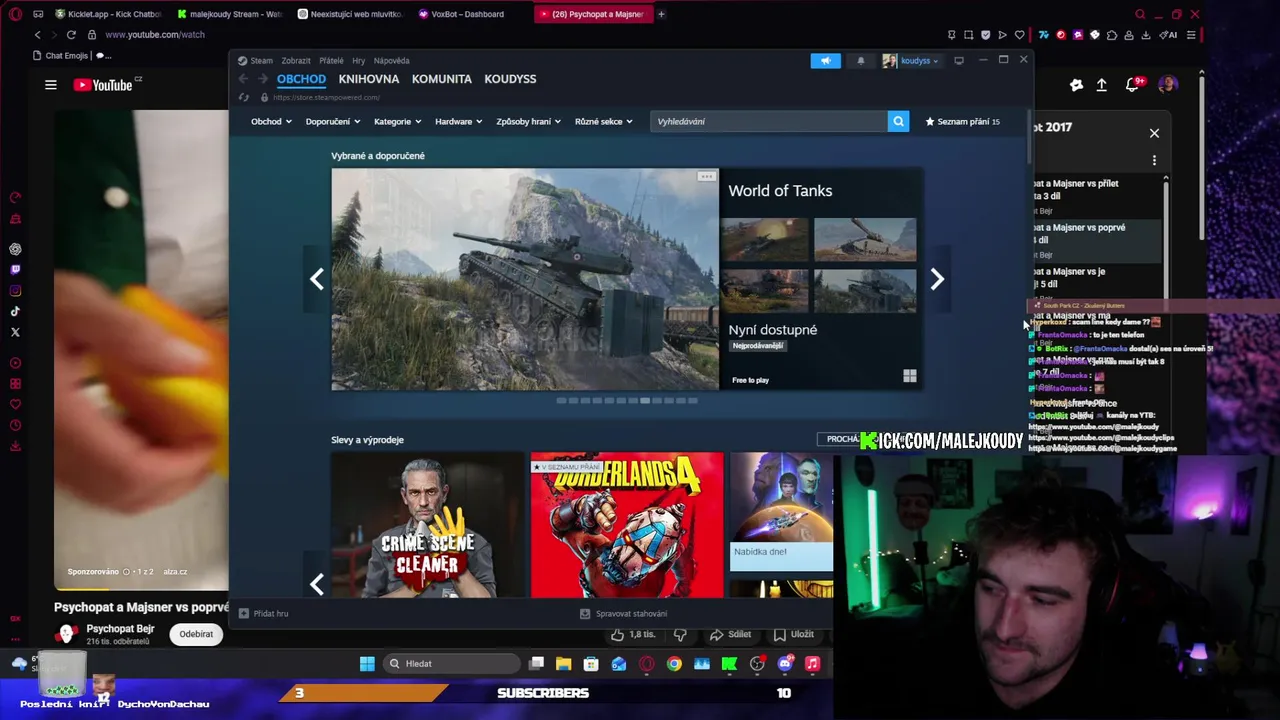Screen dimensions: 1280x720
Task: Switch to the KNIHOVNA tab in Steam
Action: [369, 79]
